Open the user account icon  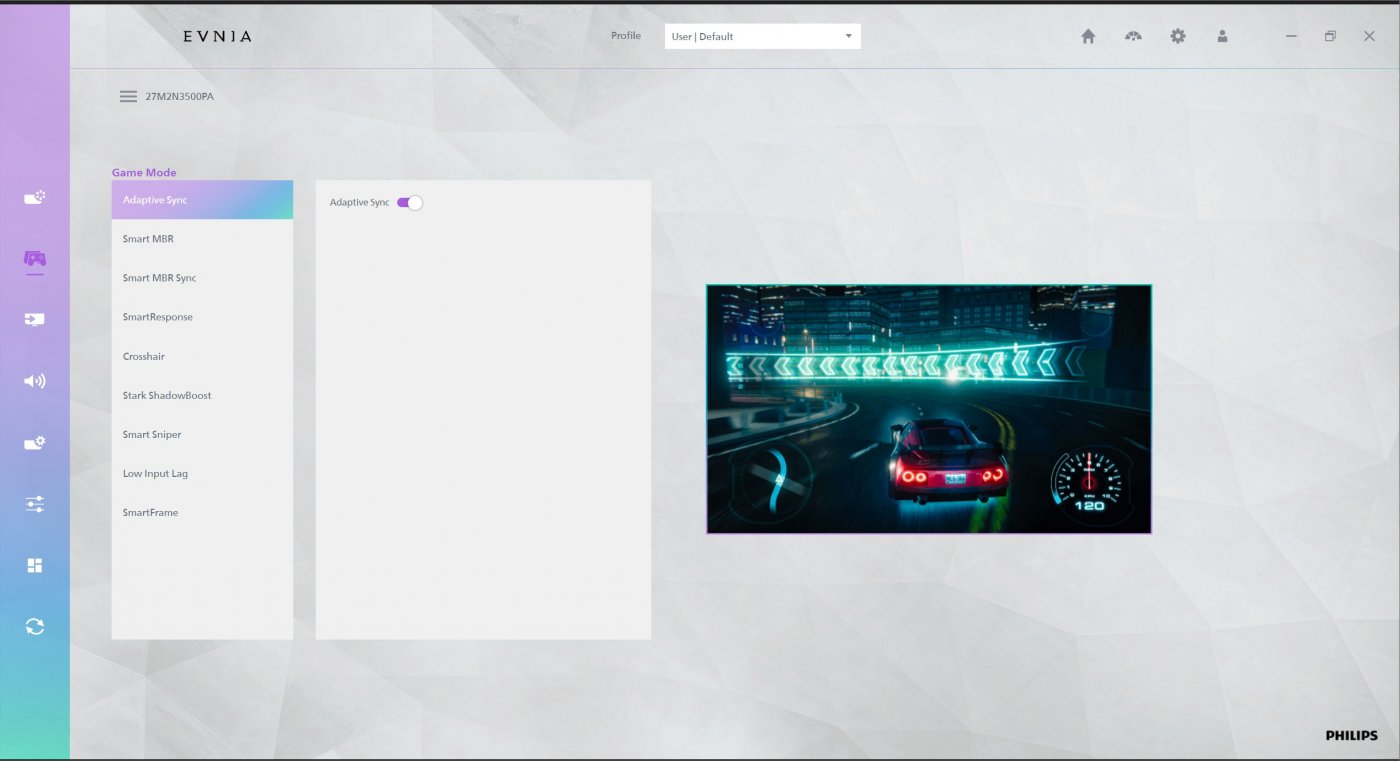pos(1222,36)
